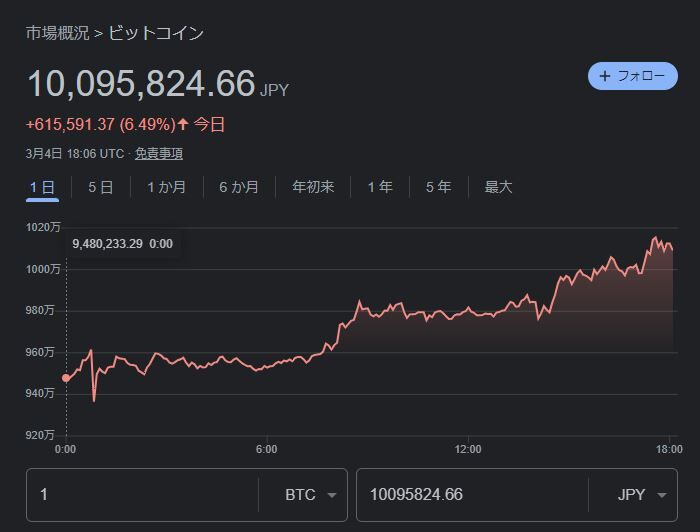Switch to the 5日 time range tab
Viewport: 700px width, 532px height.
pyautogui.click(x=100, y=187)
